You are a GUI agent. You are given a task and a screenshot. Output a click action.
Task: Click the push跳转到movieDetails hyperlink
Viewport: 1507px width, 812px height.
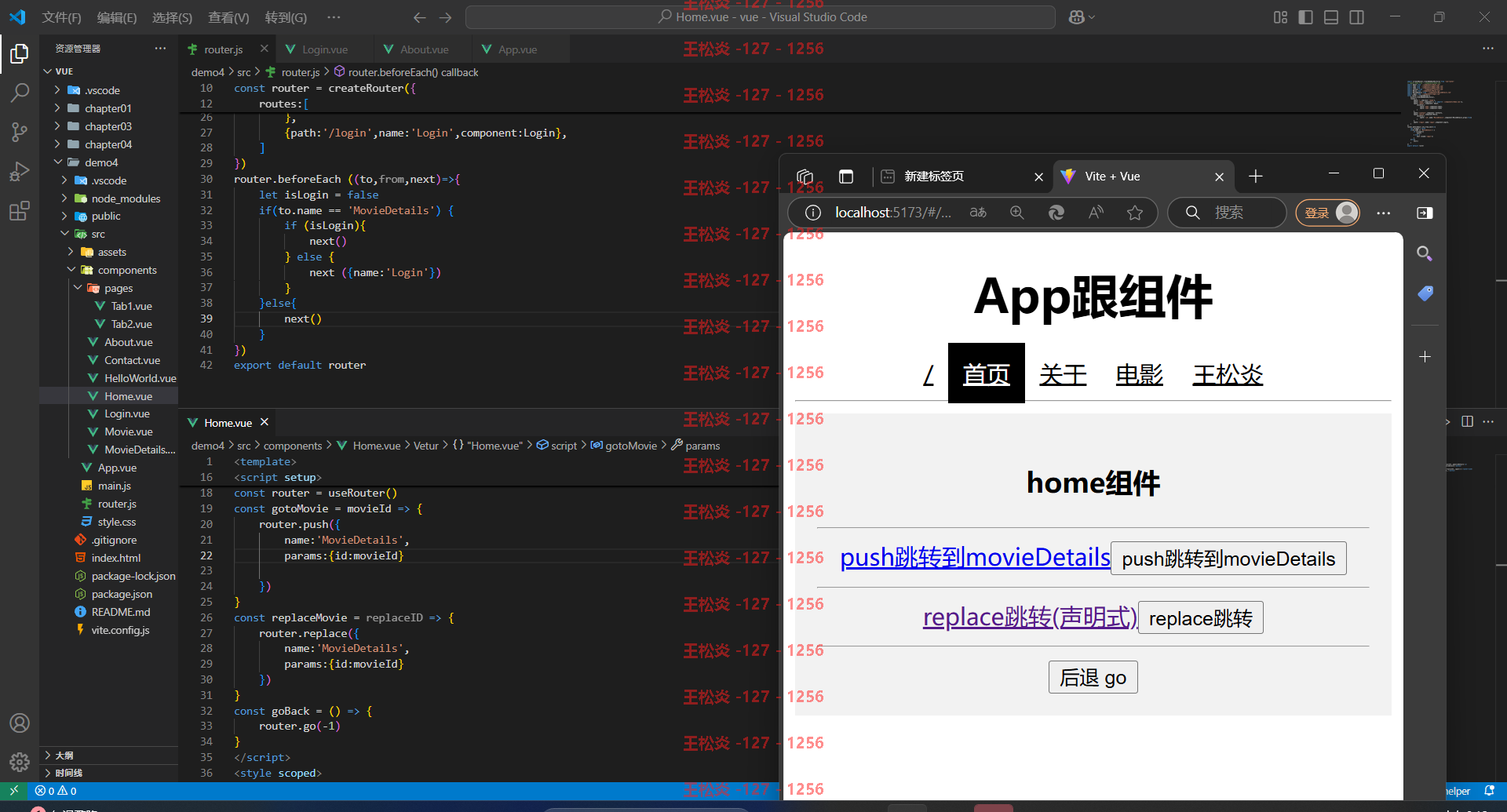pyautogui.click(x=975, y=557)
